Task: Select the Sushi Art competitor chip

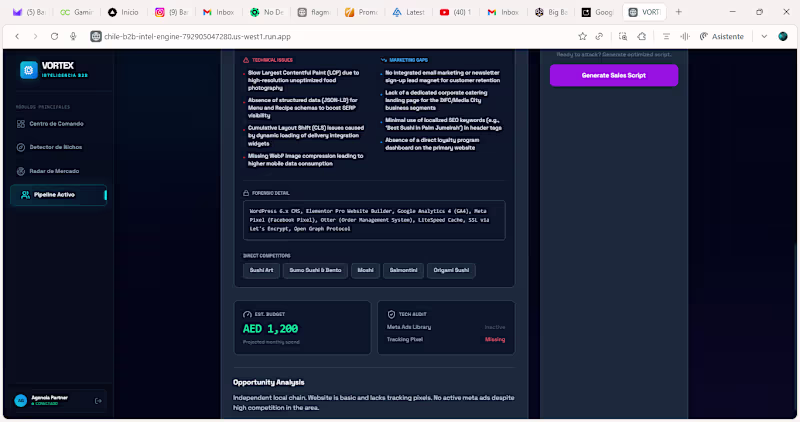Action: (x=261, y=270)
